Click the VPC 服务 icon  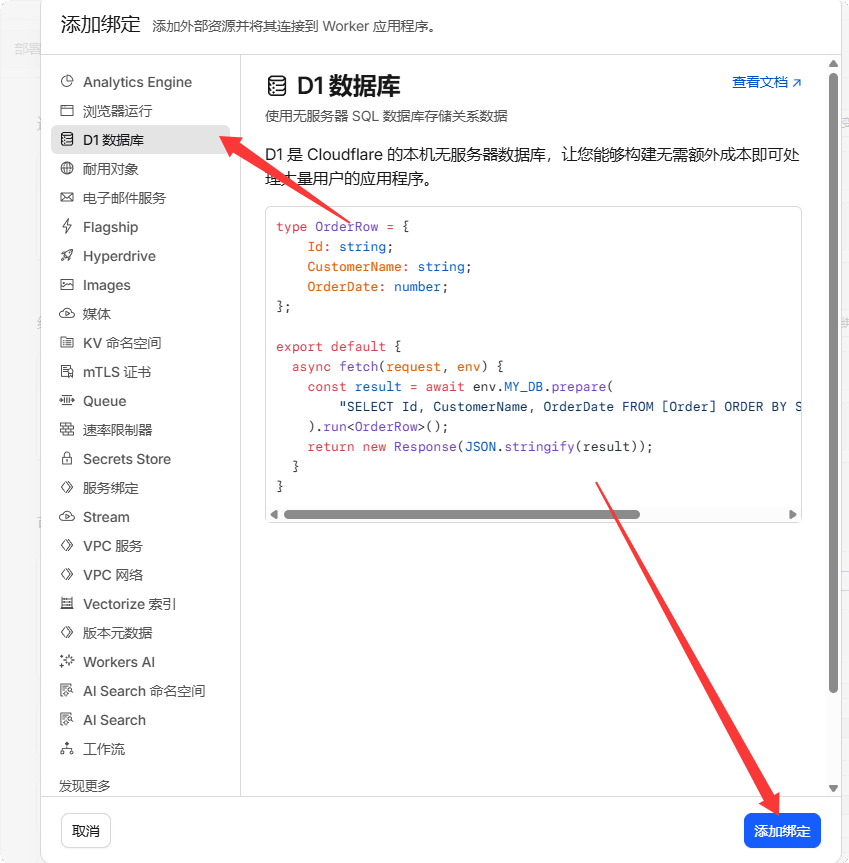pos(67,545)
